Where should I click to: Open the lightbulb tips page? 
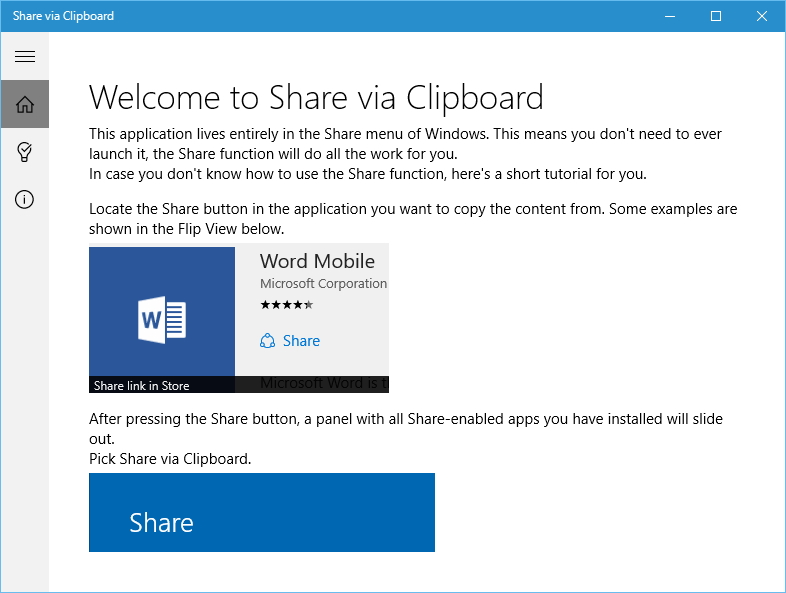(x=25, y=152)
